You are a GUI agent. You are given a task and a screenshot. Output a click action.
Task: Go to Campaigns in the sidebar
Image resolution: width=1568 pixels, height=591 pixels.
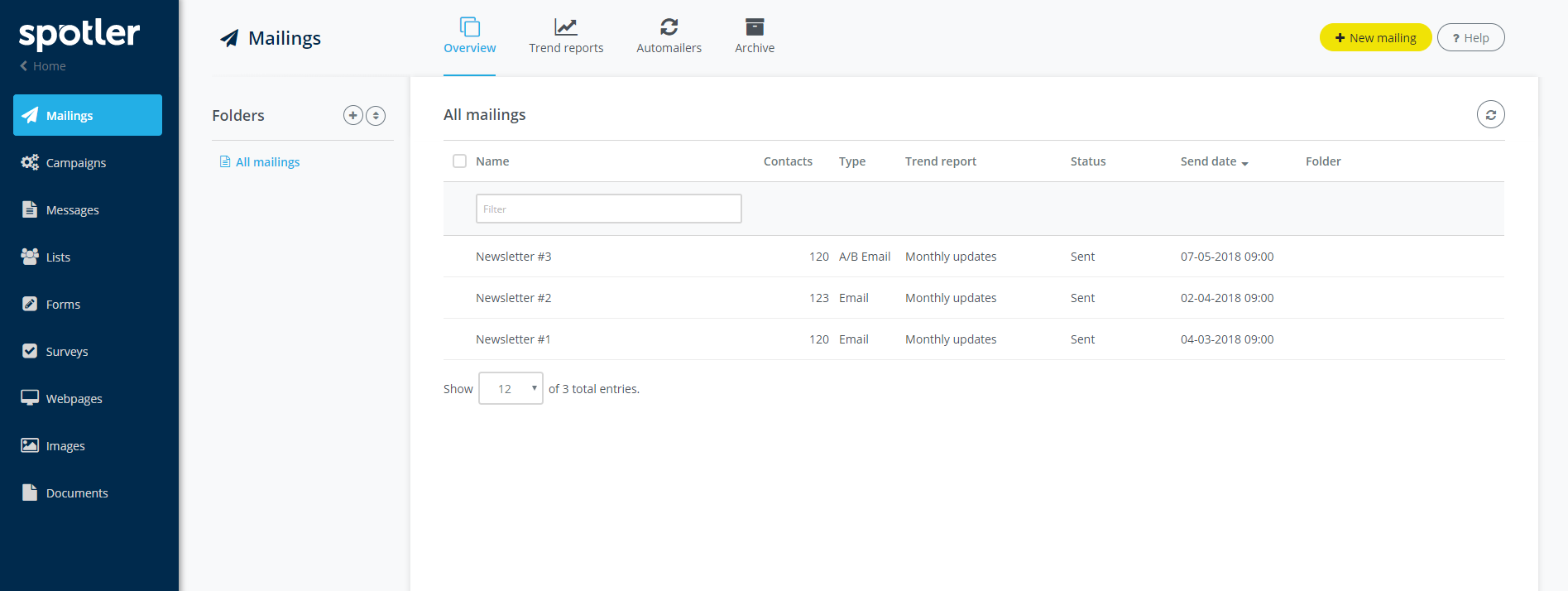75,163
